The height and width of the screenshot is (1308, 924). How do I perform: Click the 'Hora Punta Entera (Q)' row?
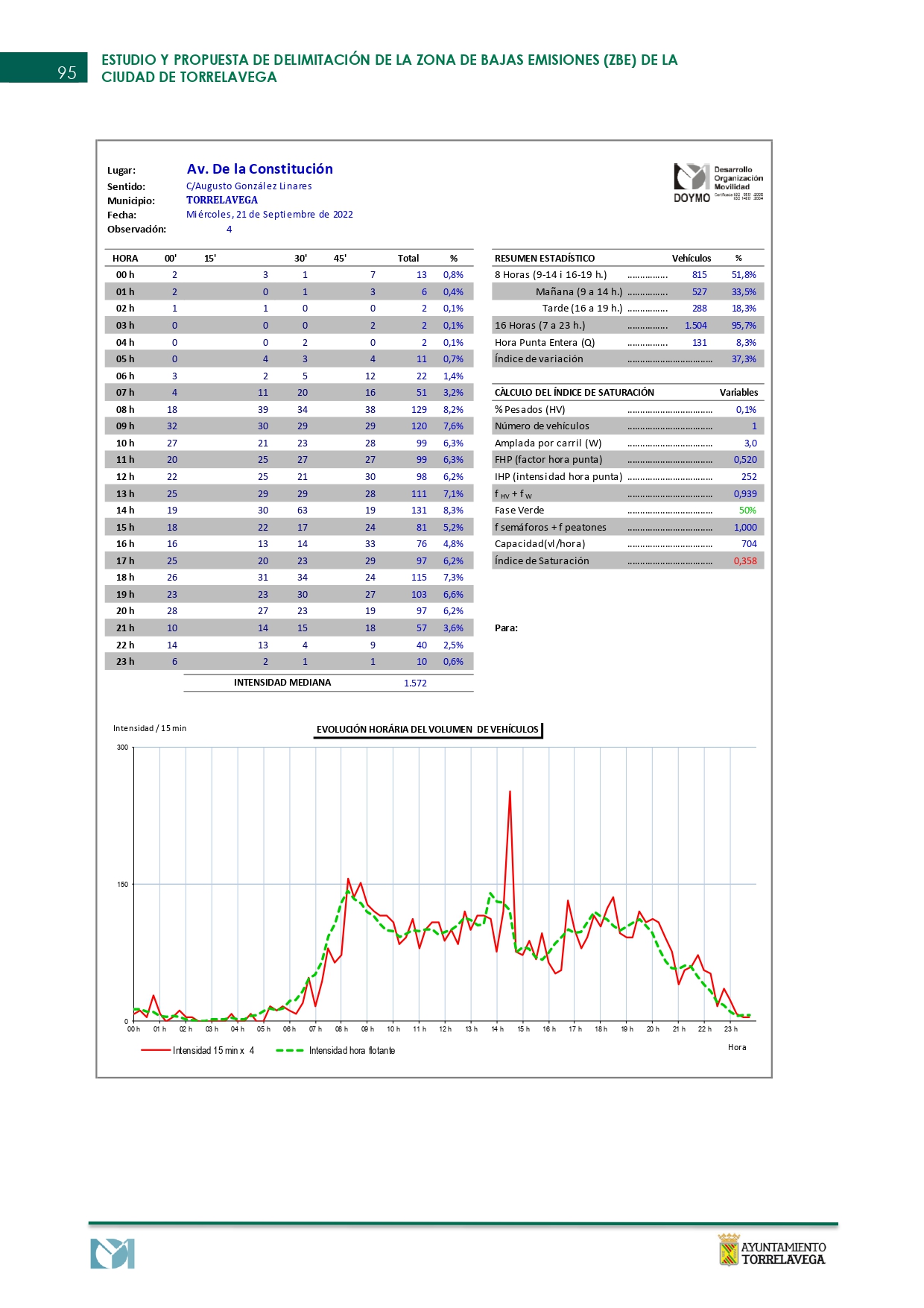point(545,343)
